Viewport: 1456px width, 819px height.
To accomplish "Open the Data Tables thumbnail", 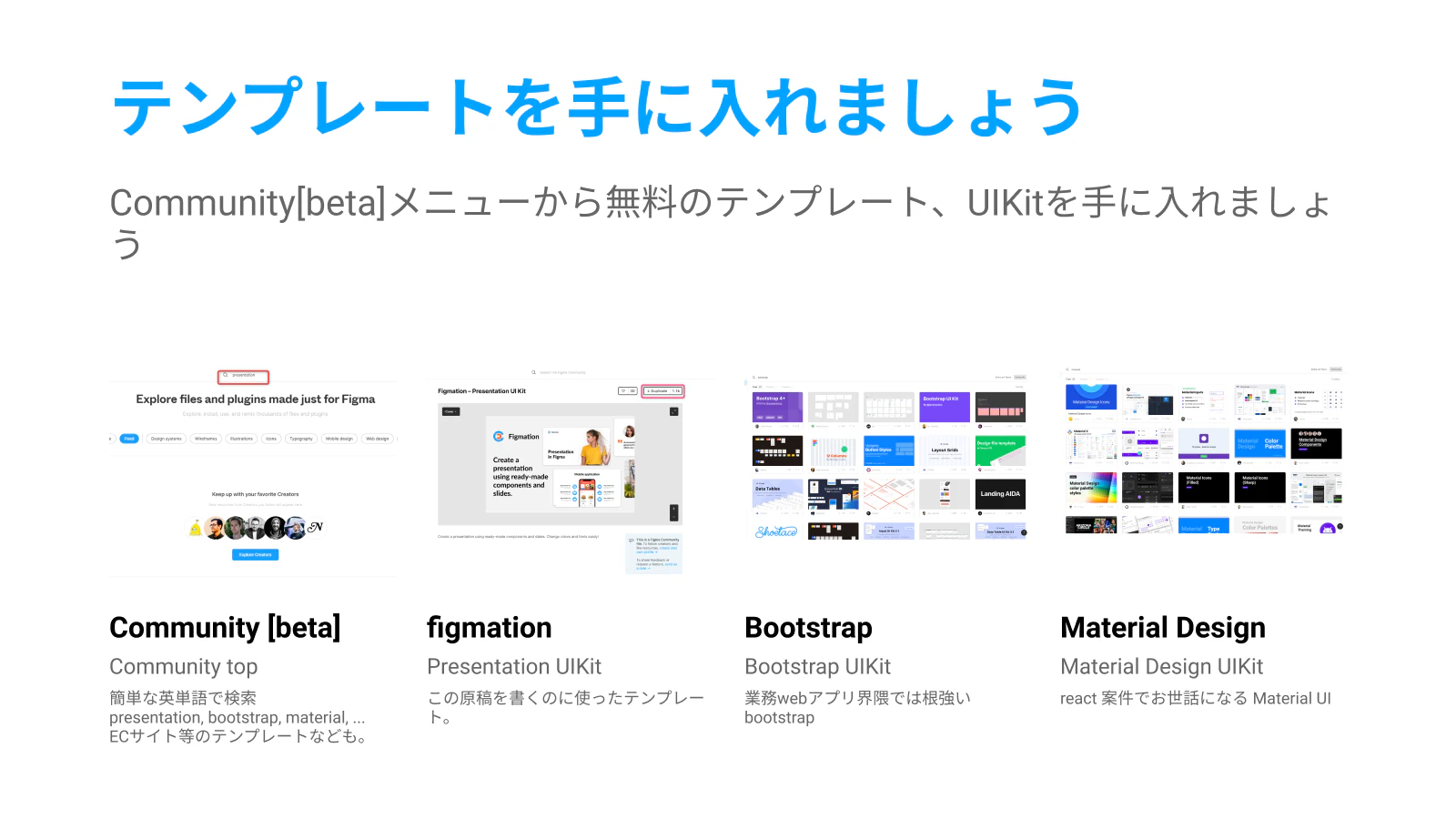I will coord(778,494).
